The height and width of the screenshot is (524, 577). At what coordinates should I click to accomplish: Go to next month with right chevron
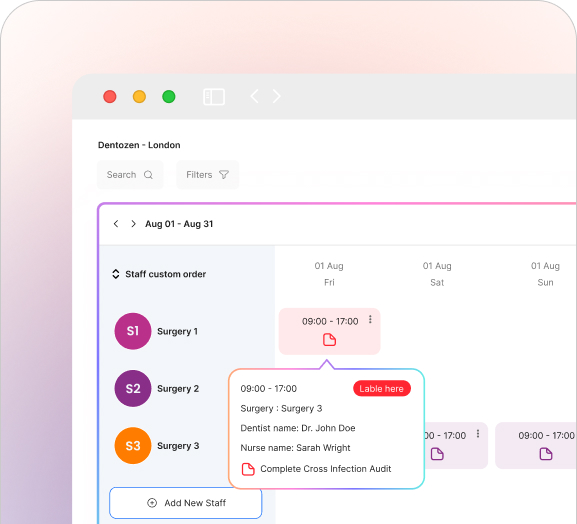(x=133, y=224)
